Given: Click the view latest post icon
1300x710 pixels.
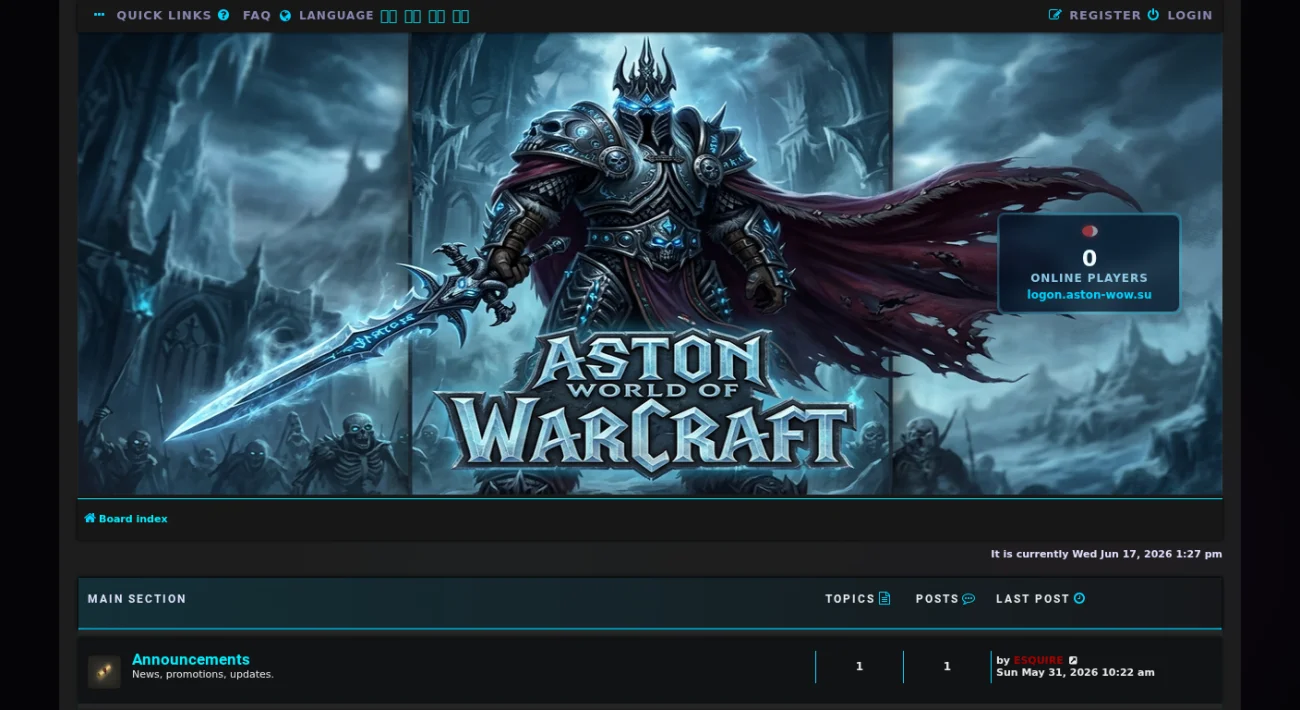Looking at the screenshot, I should 1073,660.
